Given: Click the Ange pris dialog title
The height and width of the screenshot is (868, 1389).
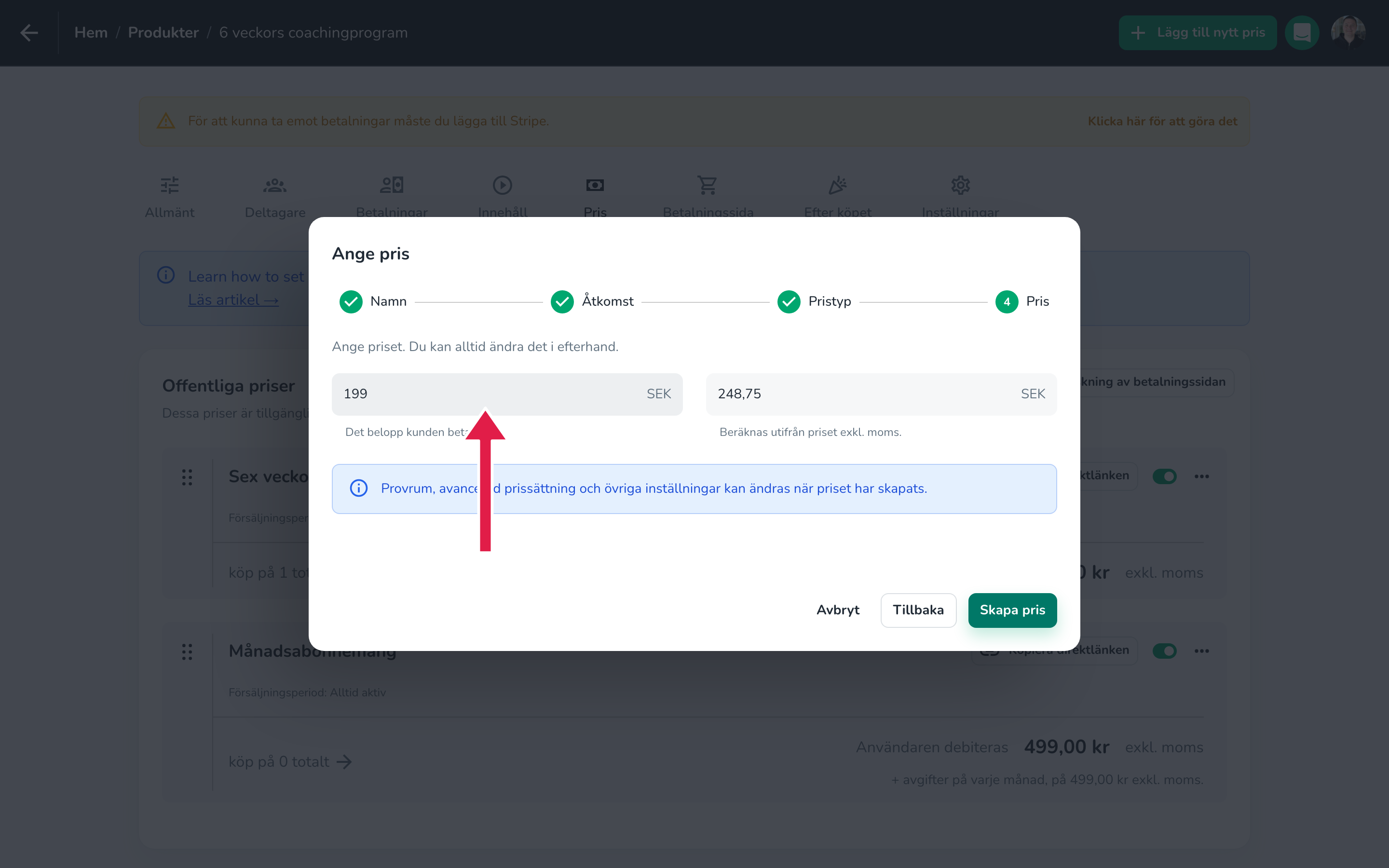Looking at the screenshot, I should [371, 254].
